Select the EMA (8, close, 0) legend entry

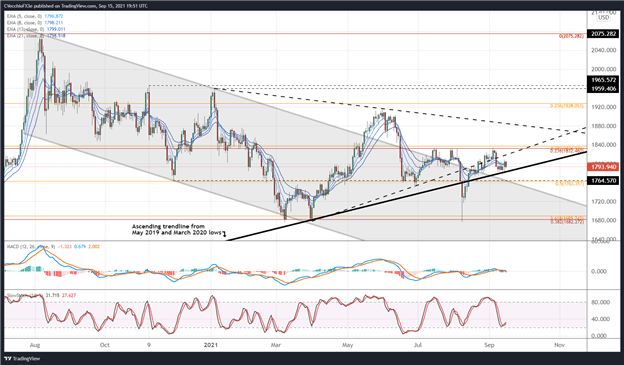[35, 23]
